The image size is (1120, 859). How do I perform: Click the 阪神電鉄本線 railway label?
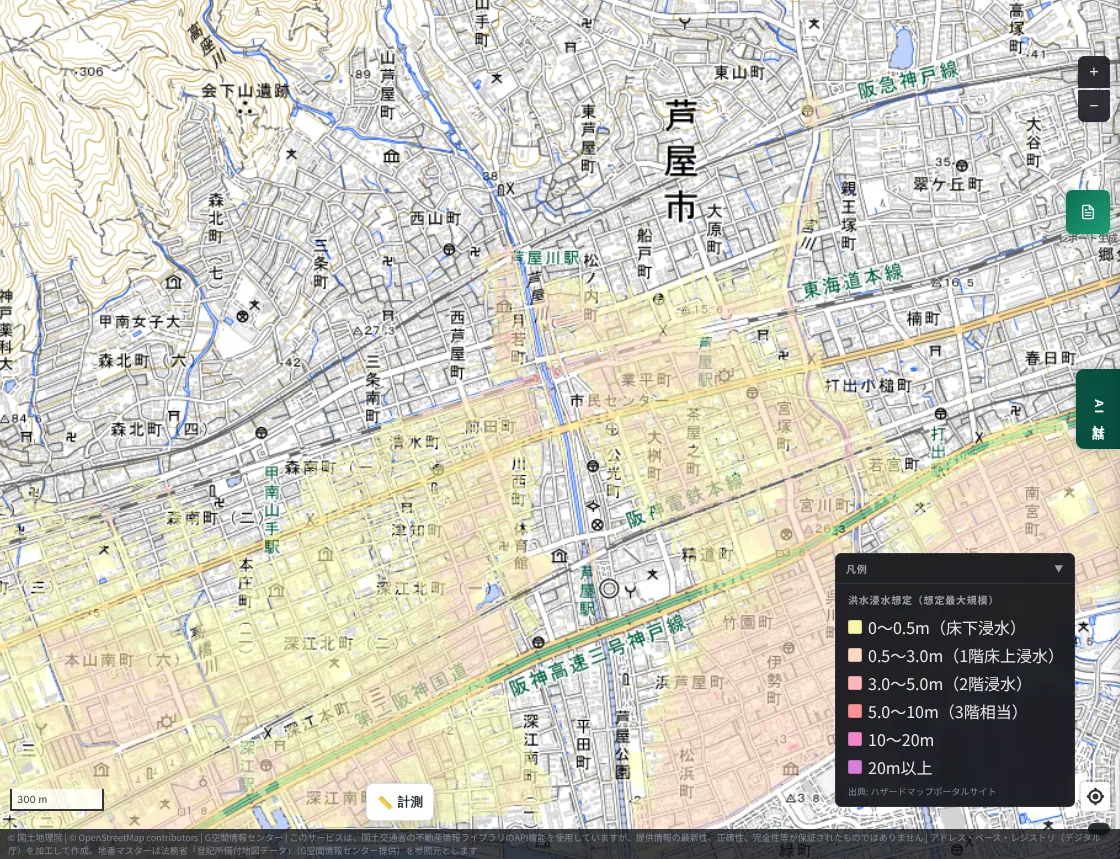(684, 500)
